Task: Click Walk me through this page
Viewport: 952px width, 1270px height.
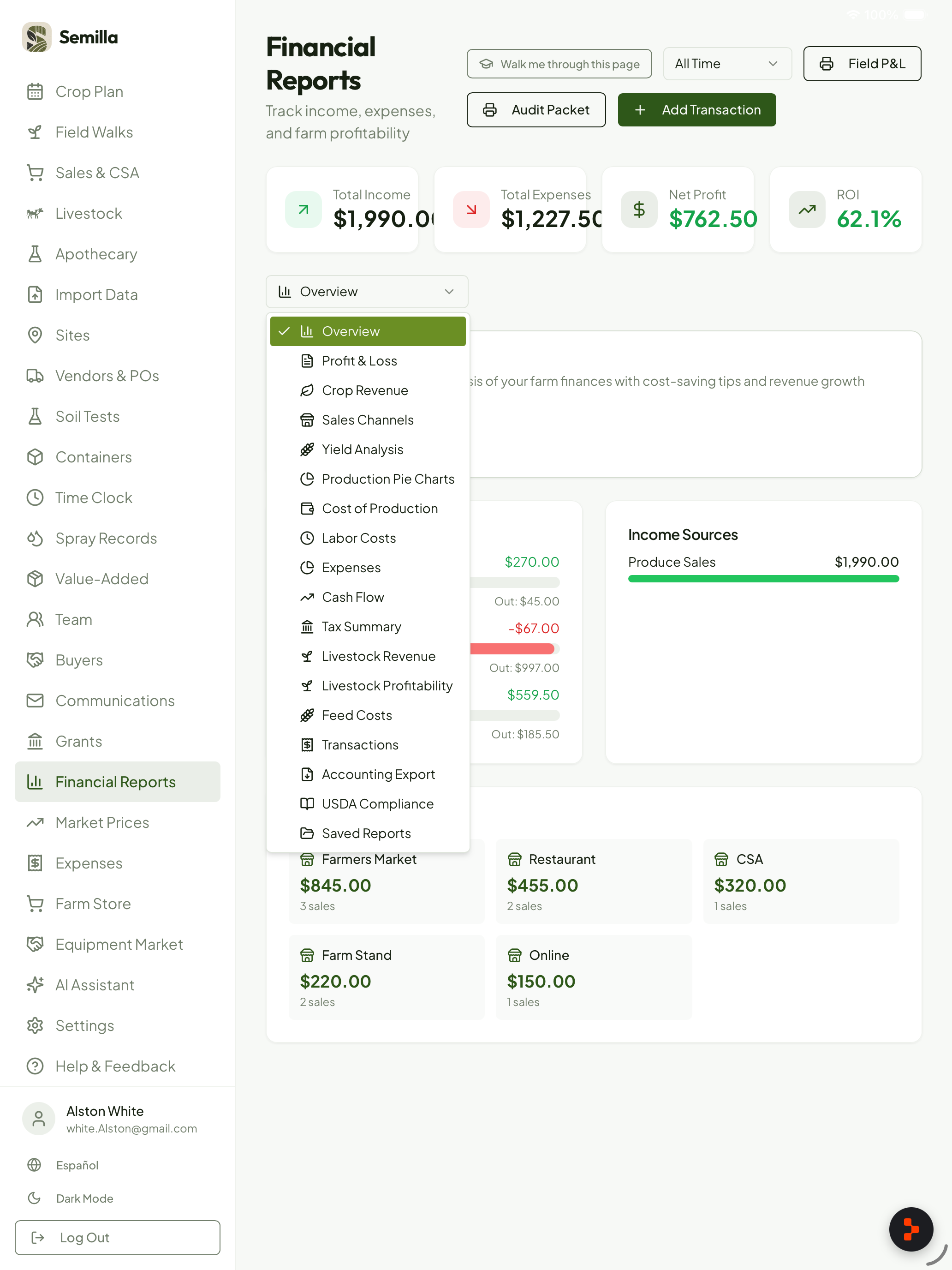Action: tap(559, 64)
